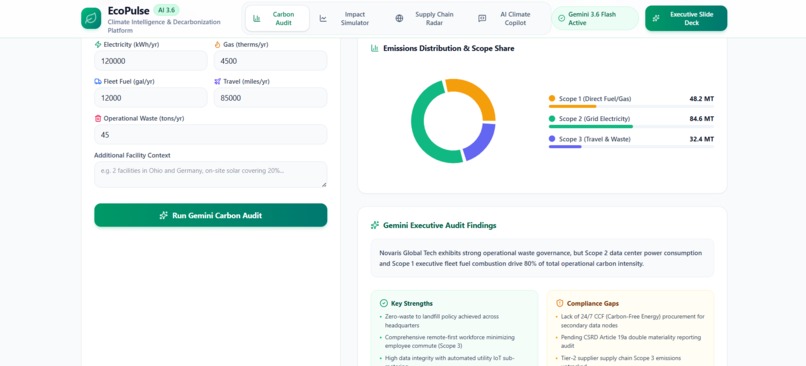Click the '48.2 MT' value
This screenshot has width=806, height=366.
pyautogui.click(x=702, y=99)
